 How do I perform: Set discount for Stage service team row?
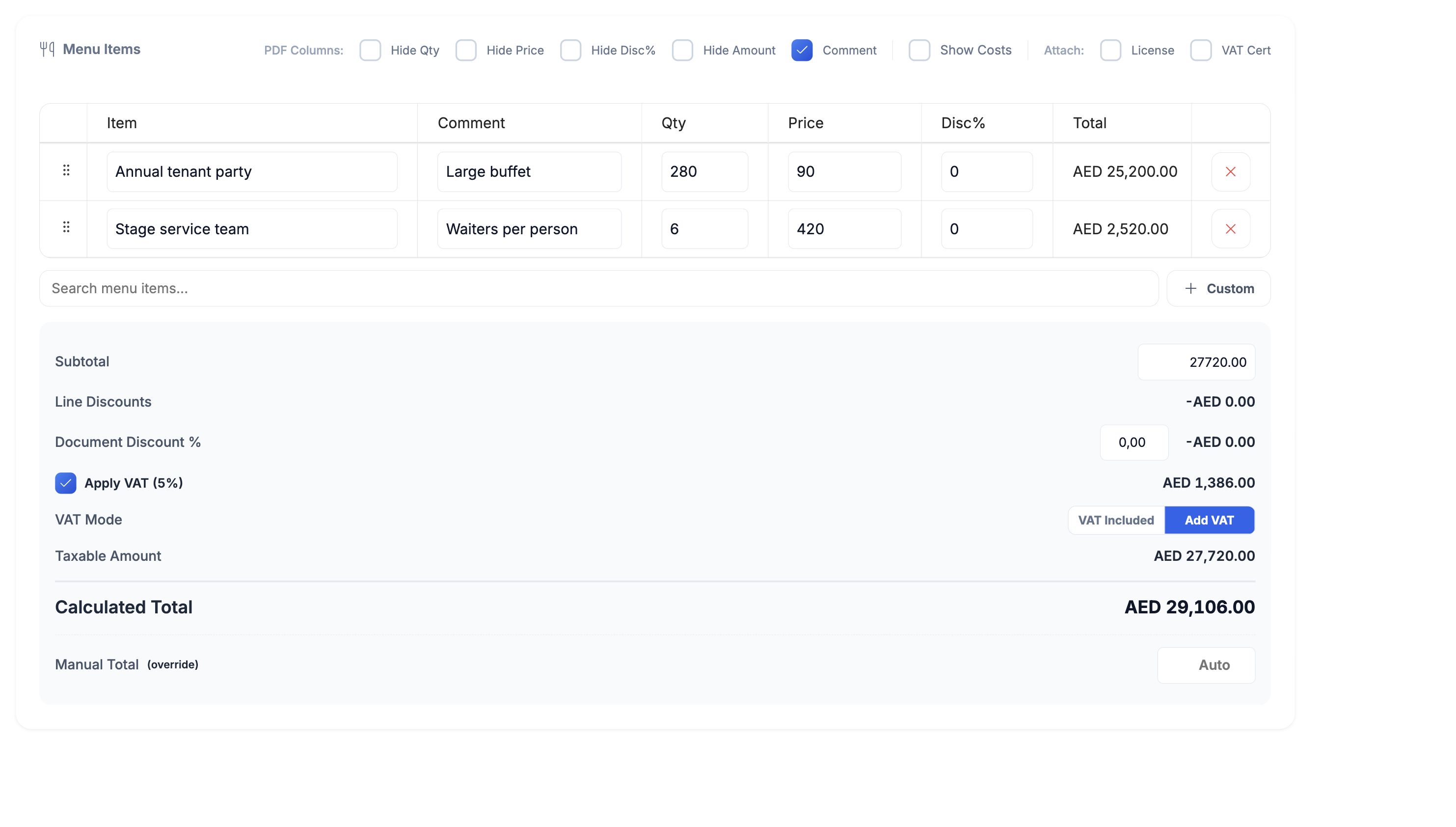pyautogui.click(x=987, y=229)
